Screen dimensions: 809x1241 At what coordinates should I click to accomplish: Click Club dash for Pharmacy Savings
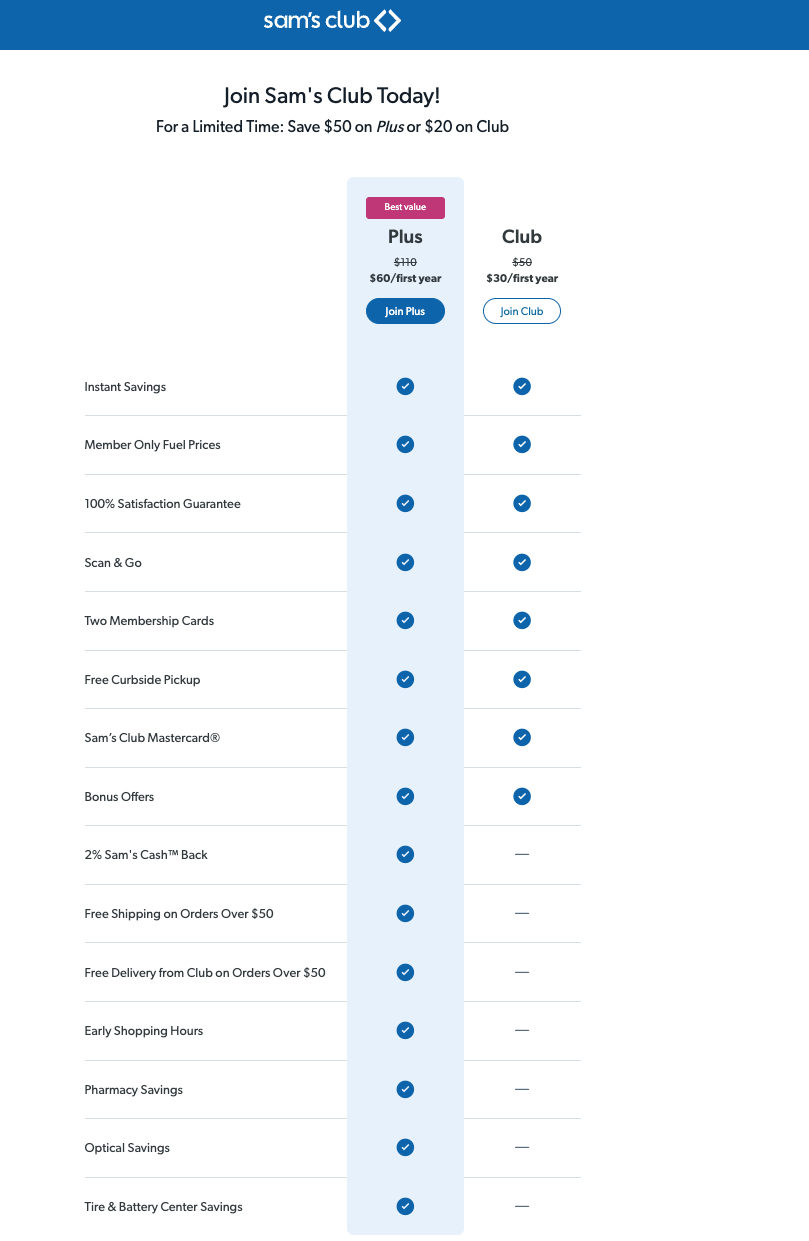coord(521,1089)
